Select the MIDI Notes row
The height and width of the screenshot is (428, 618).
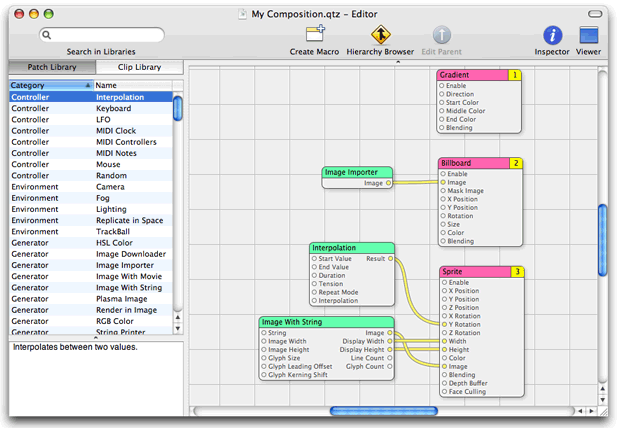click(x=91, y=153)
